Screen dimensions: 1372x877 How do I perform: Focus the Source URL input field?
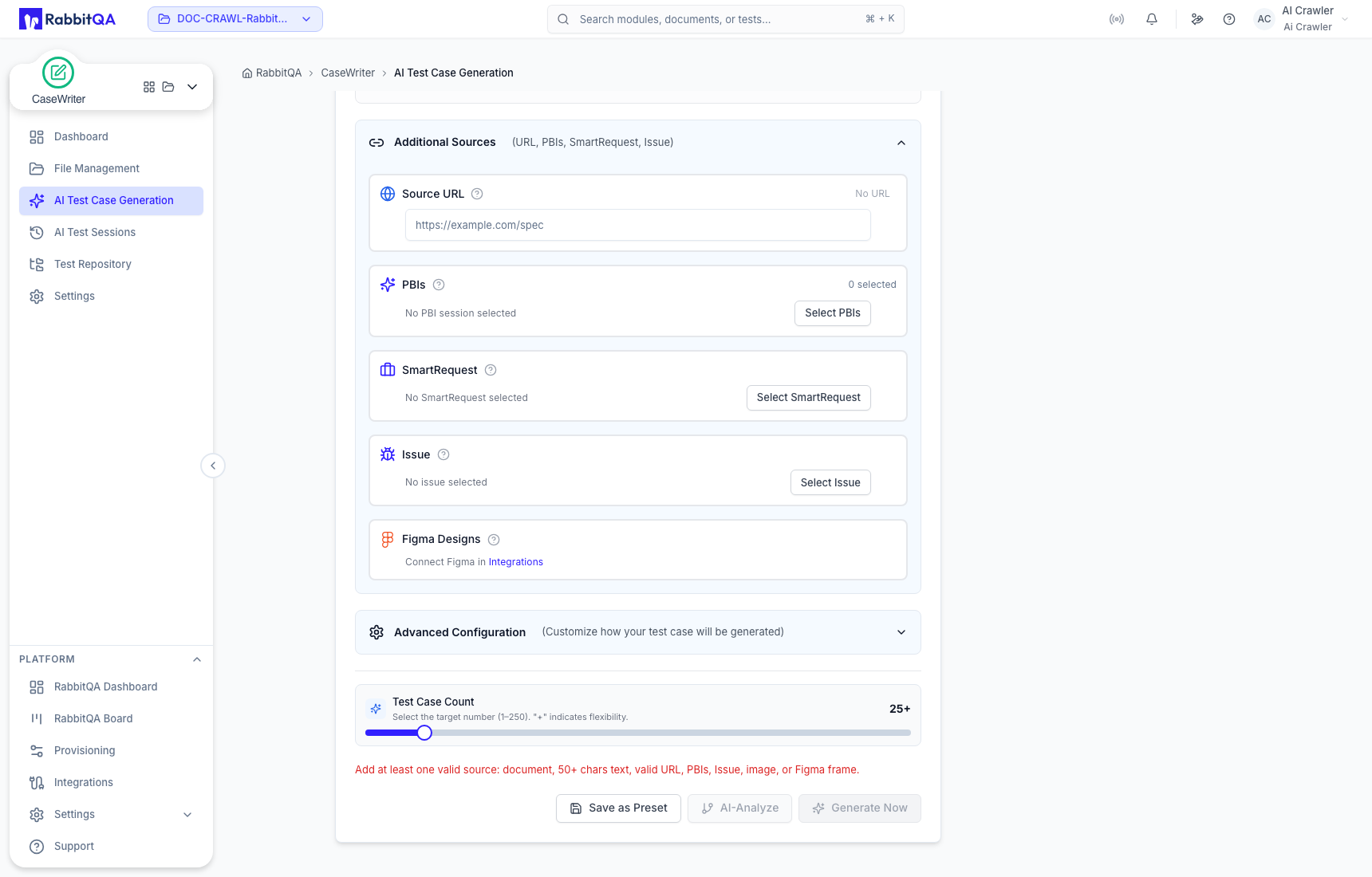click(x=638, y=225)
